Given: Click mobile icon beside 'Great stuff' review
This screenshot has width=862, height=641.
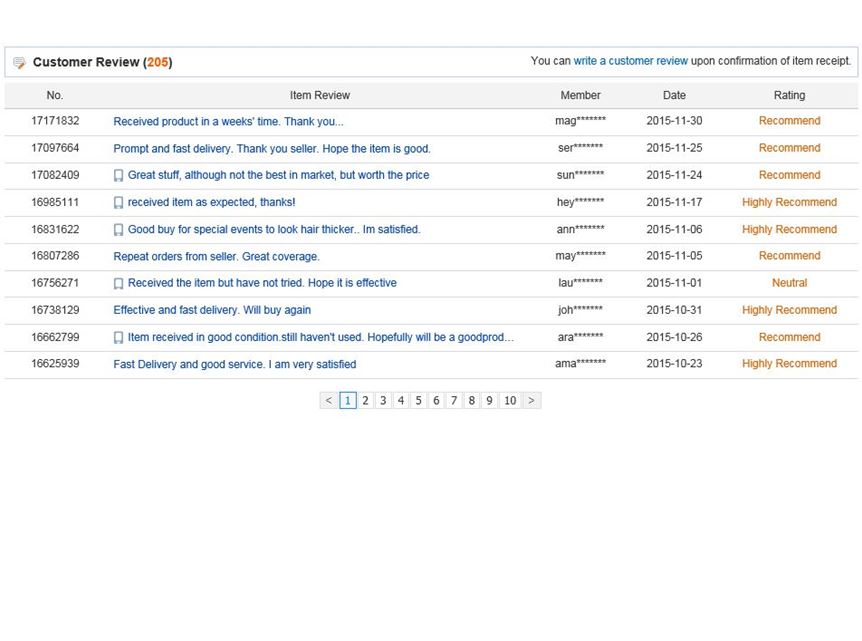Looking at the screenshot, I should (119, 176).
